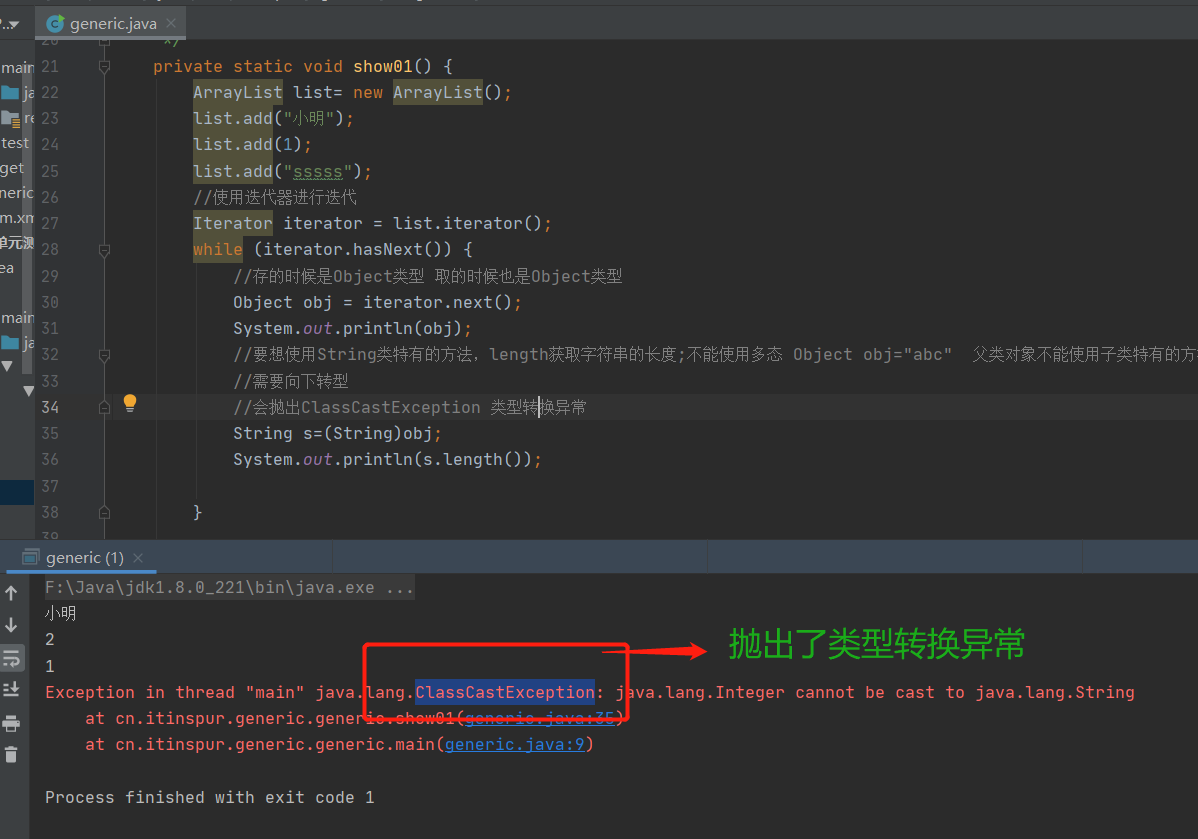Click the folded java.exe command line in console
1198x839 pixels.
click(x=229, y=588)
